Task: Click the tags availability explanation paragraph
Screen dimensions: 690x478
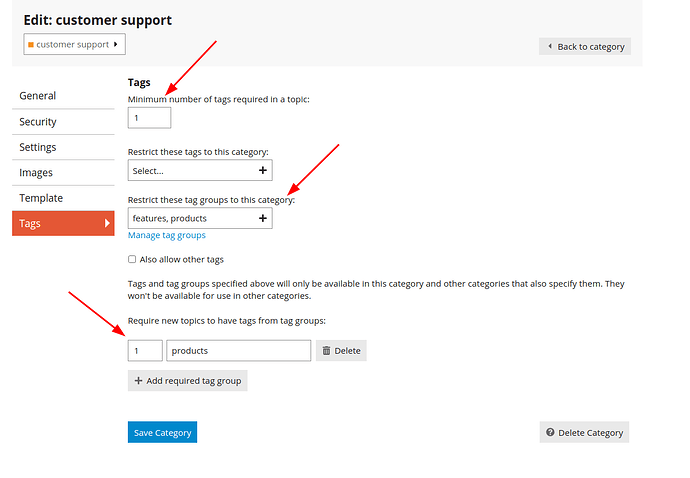Action: point(376,290)
